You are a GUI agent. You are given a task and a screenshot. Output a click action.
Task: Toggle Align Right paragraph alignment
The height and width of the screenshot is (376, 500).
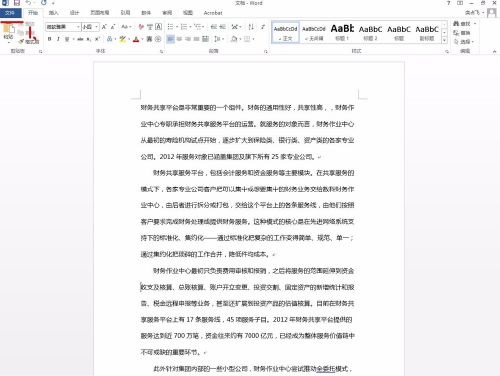point(188,39)
